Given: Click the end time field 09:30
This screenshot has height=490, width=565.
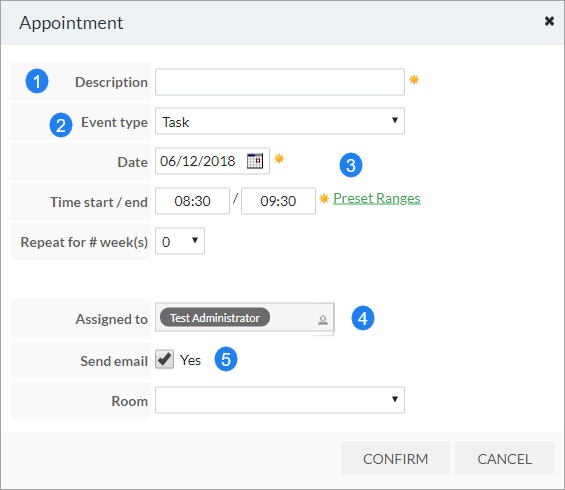Looking at the screenshot, I should click(x=278, y=201).
